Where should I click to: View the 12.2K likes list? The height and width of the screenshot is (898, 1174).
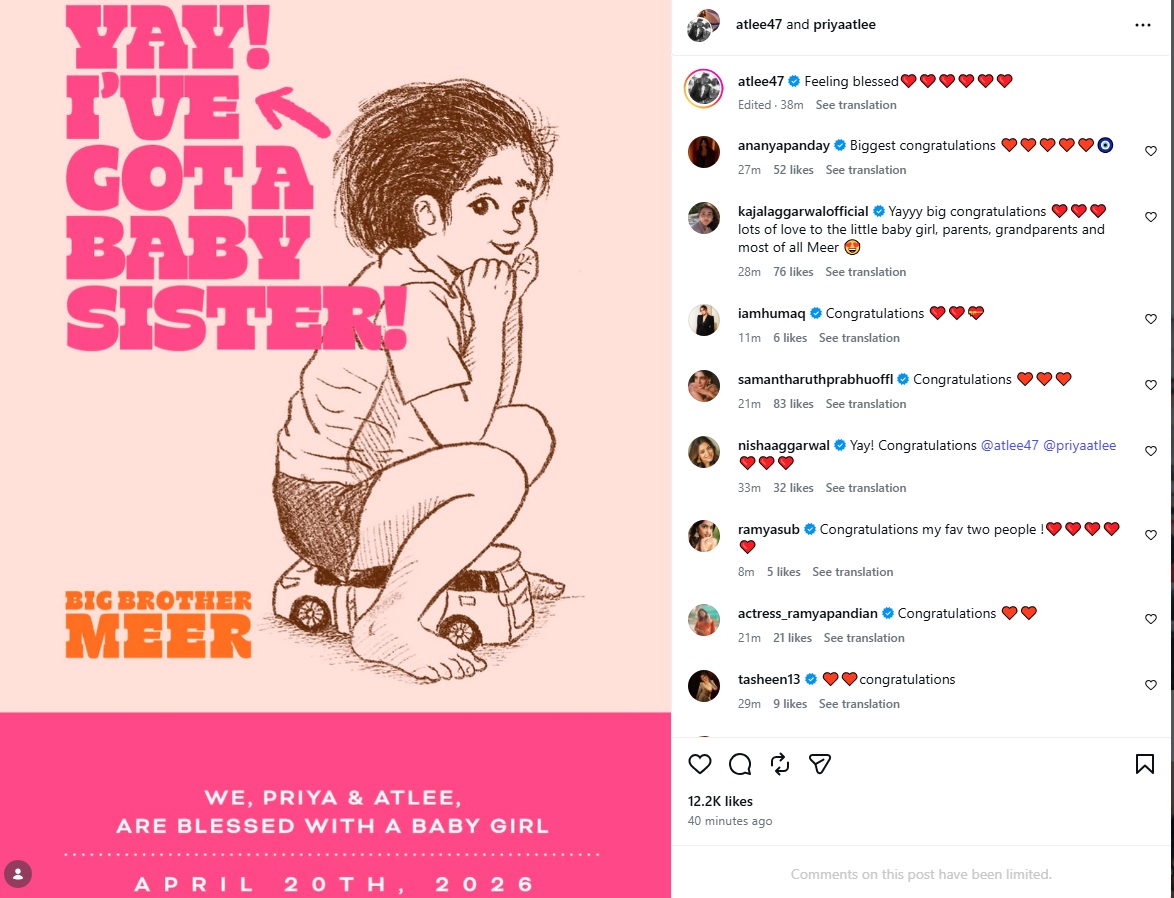click(x=720, y=801)
